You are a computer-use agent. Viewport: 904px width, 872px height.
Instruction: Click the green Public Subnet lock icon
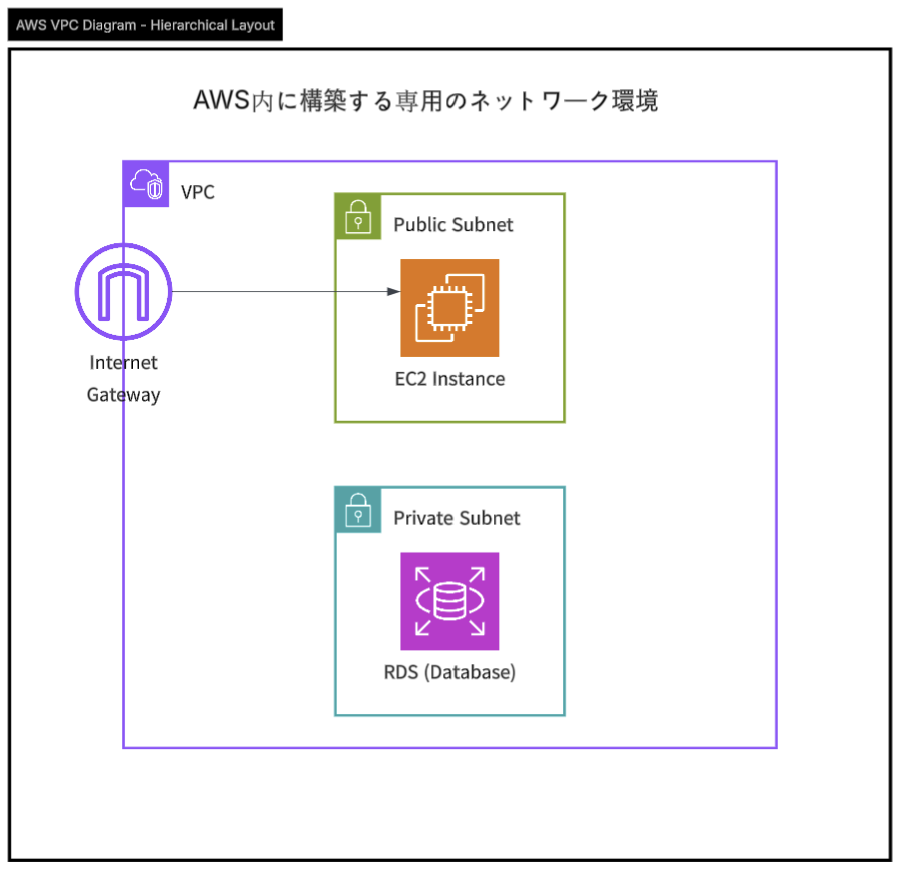point(358,216)
